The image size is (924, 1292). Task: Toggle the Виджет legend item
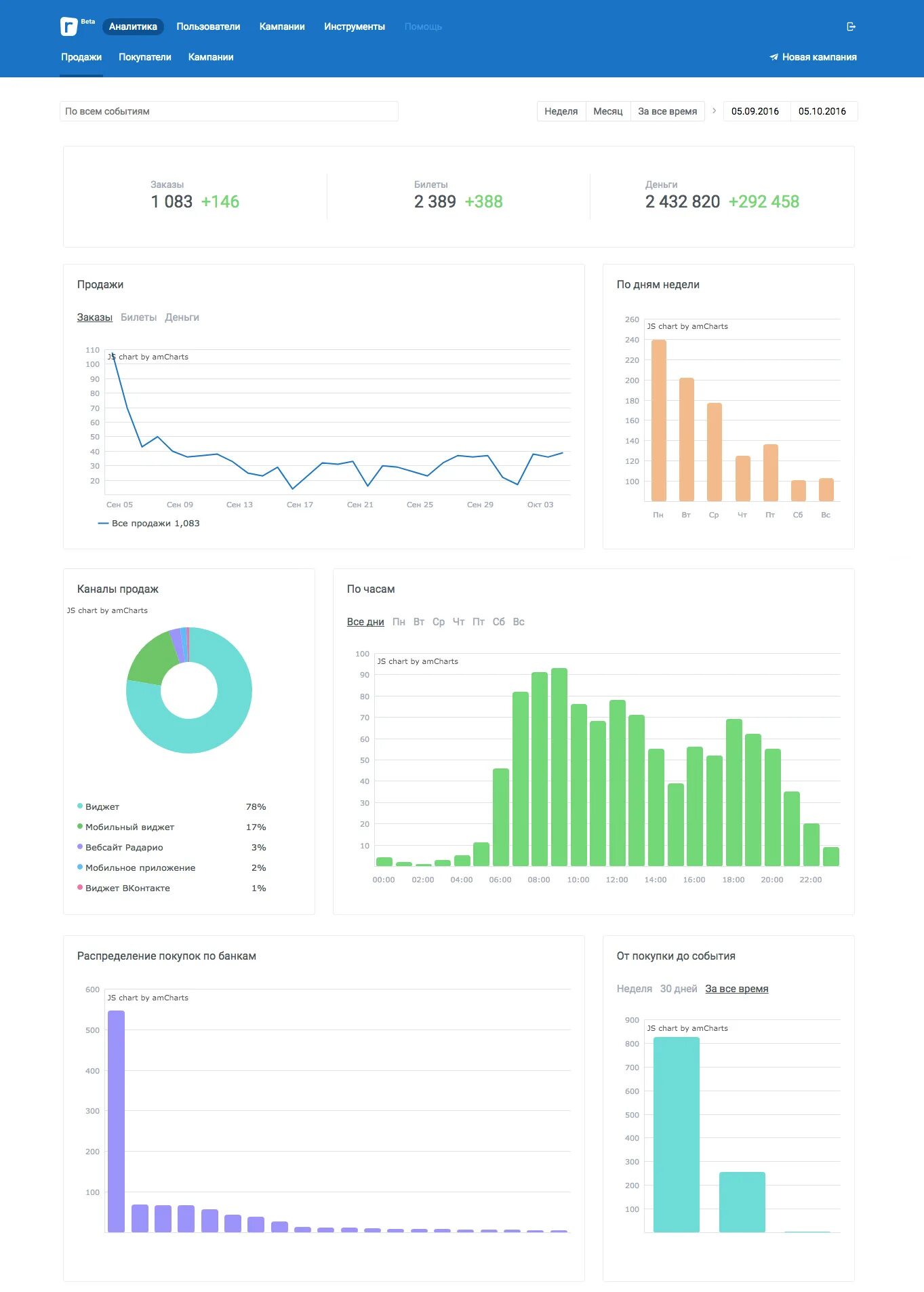[98, 806]
